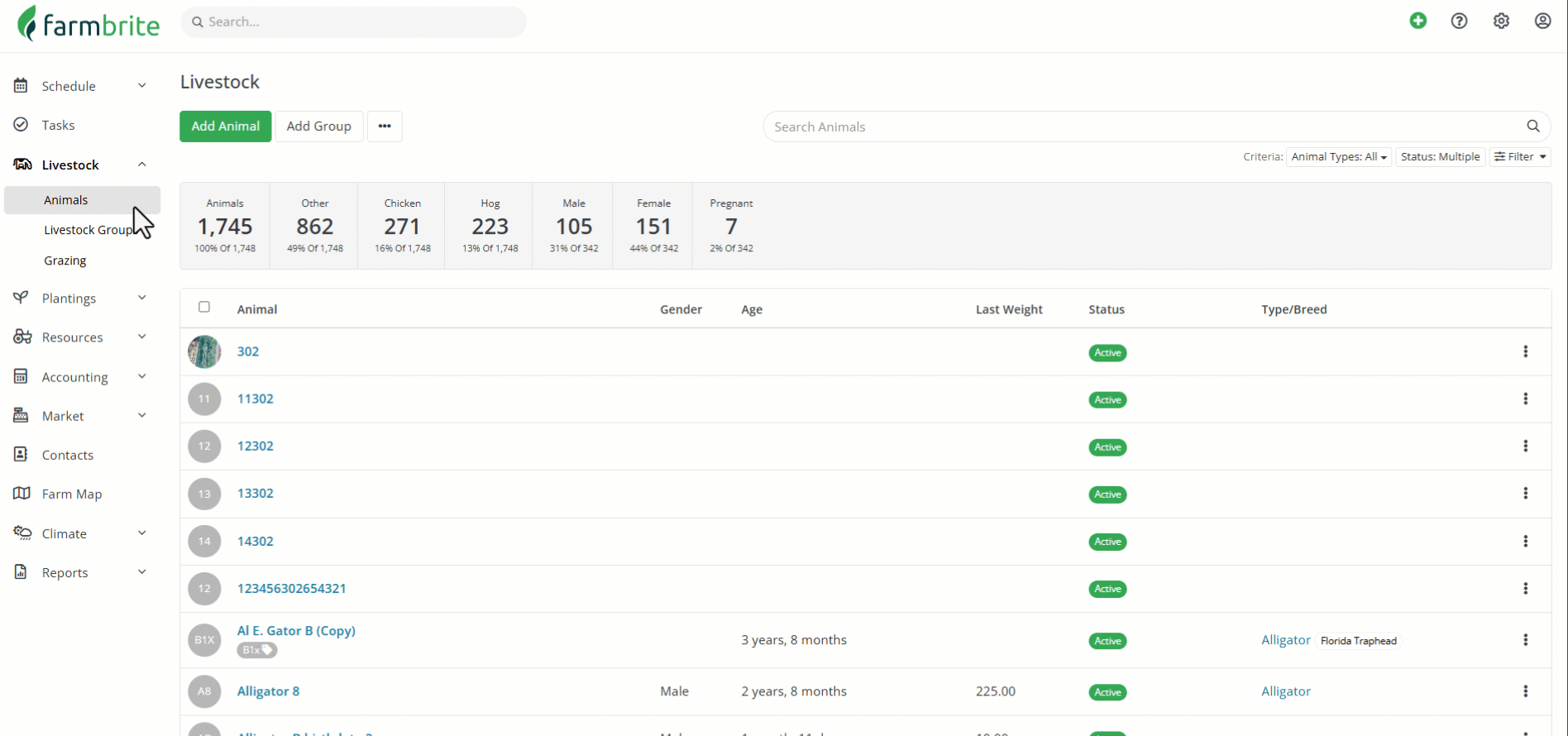The image size is (1568, 736).
Task: Select the Pregnant 7 summary card
Action: [x=731, y=226]
